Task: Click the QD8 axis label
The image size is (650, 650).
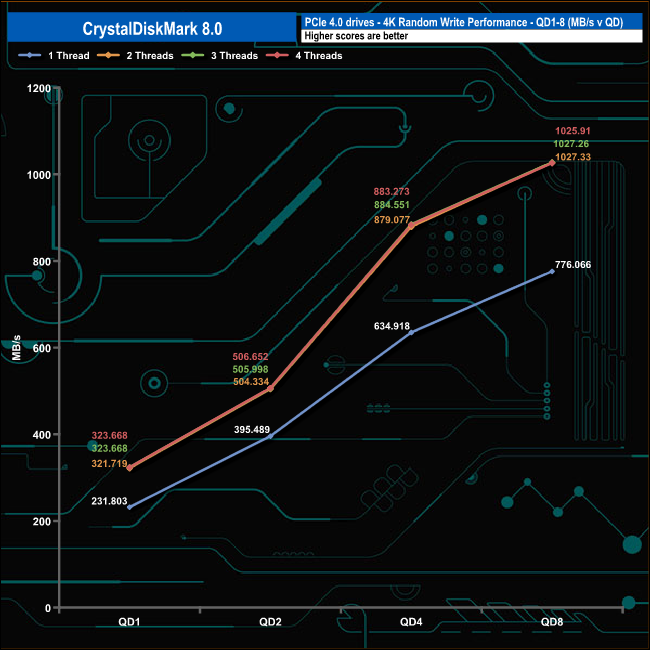Action: pos(552,622)
